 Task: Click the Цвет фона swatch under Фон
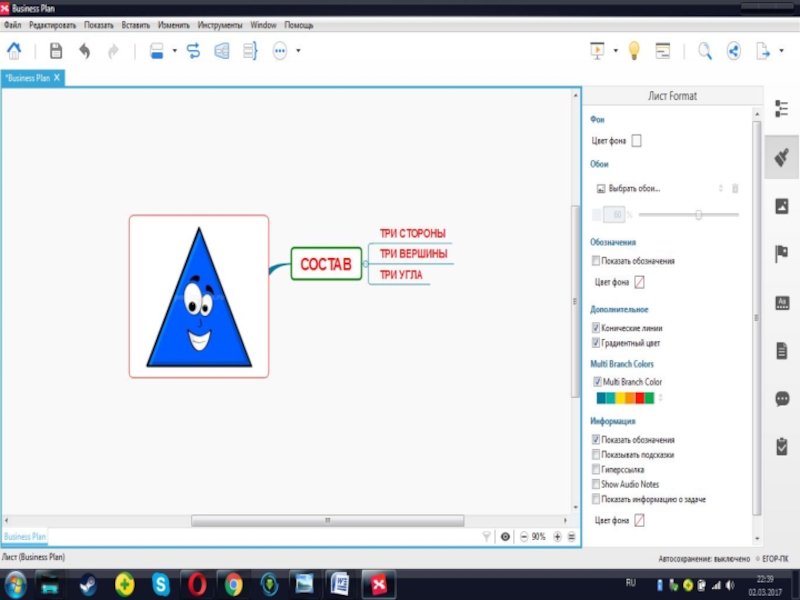(637, 141)
